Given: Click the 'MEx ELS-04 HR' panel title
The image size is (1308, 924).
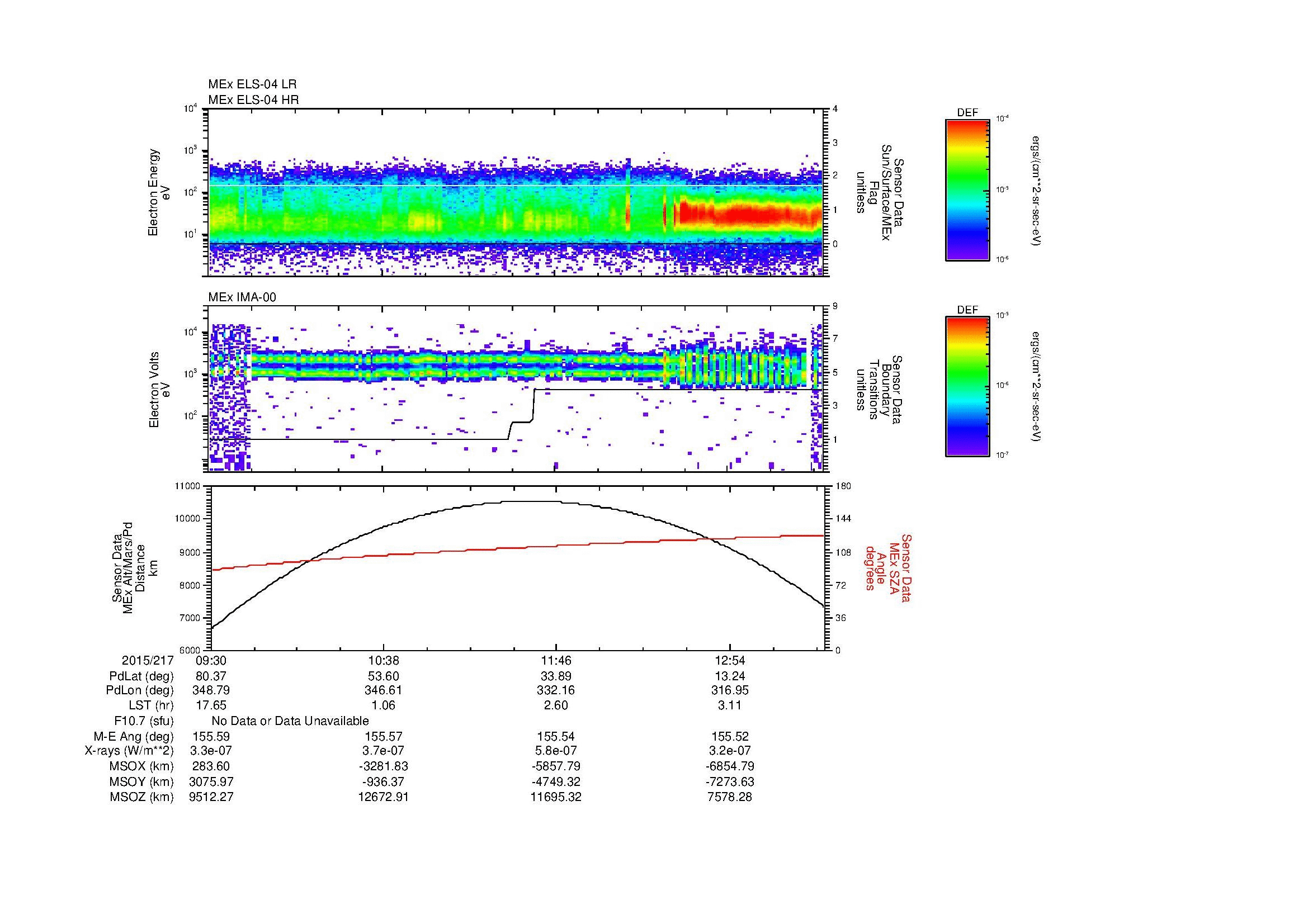Looking at the screenshot, I should [x=253, y=99].
